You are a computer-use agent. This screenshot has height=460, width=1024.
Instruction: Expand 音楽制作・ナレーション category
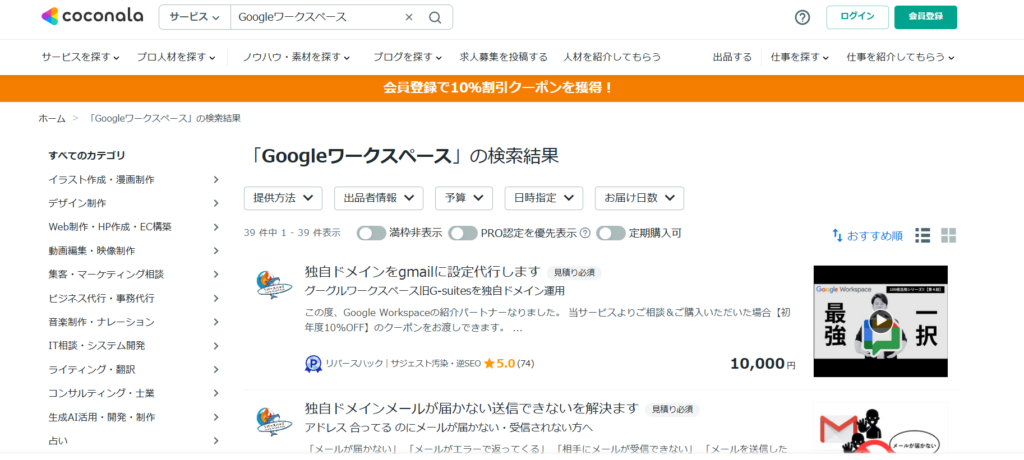[134, 322]
